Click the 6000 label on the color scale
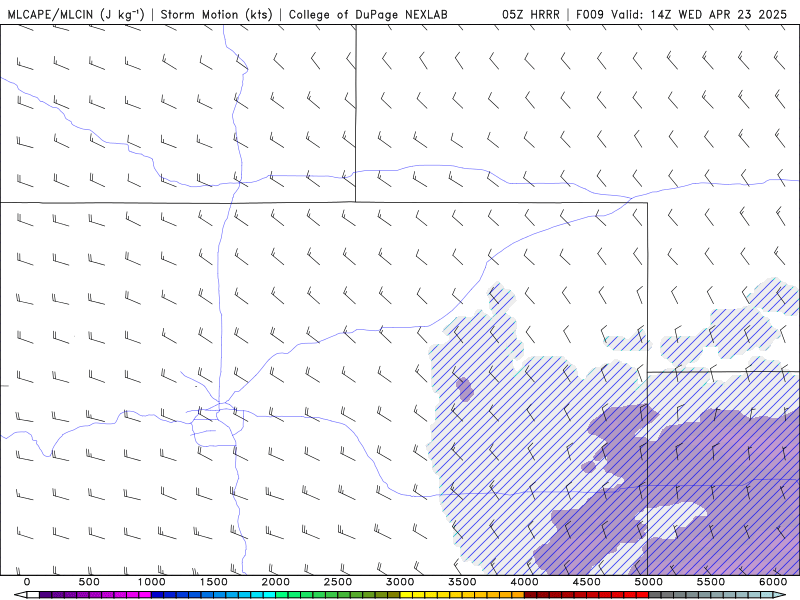Viewport: 800px width, 600px height. click(x=773, y=582)
